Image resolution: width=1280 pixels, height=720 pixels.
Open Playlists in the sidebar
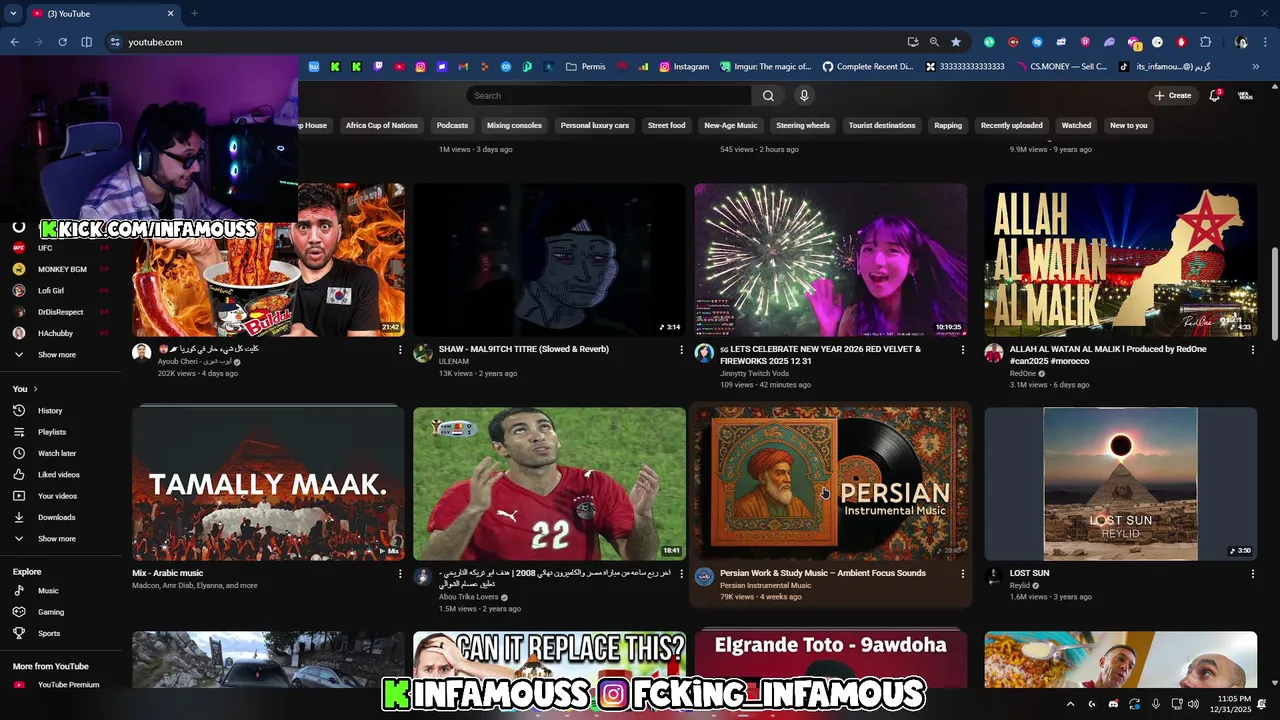52,432
